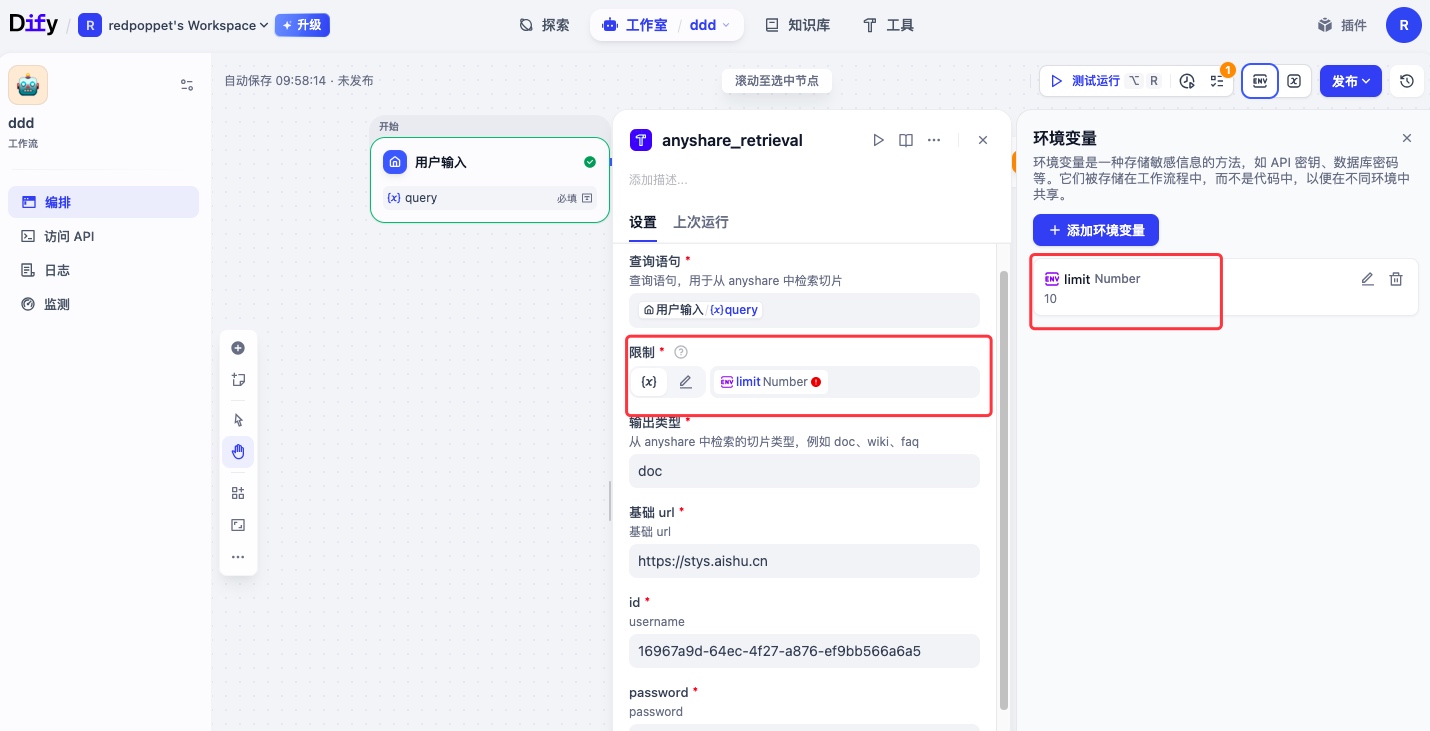Select the hand pan tool
Screen dimensions: 1430x731
coord(238,452)
